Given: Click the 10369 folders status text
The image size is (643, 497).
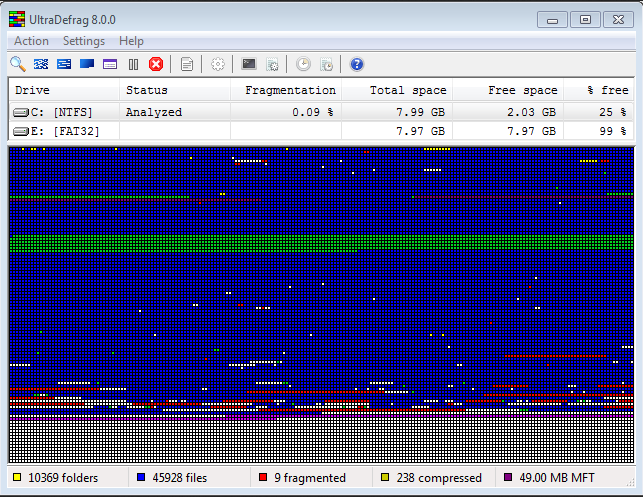Looking at the screenshot, I should (x=63, y=478).
